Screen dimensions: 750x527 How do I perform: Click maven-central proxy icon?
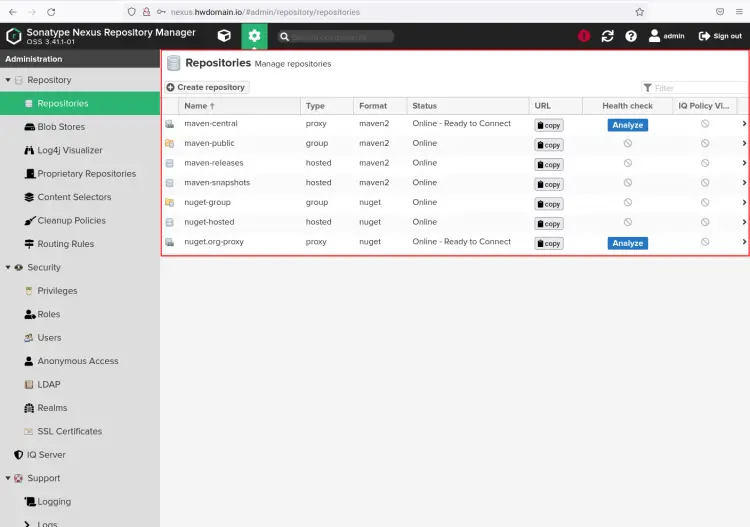[169, 124]
